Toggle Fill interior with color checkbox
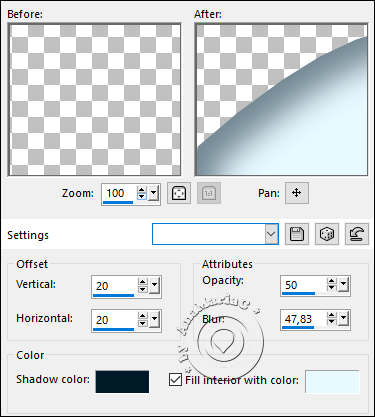This screenshot has width=375, height=417. [175, 380]
